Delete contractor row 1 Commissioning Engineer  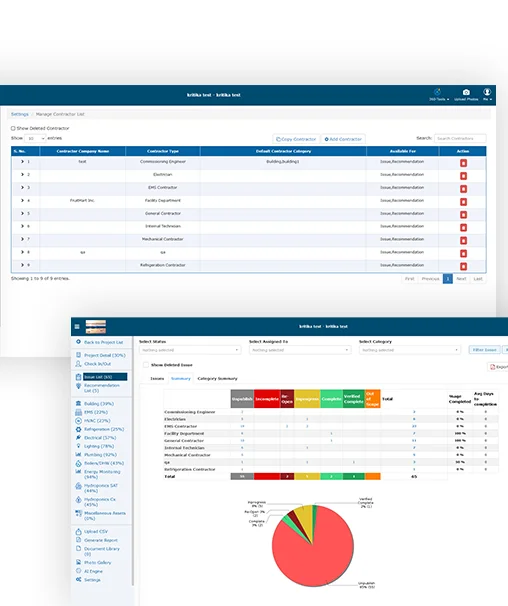click(463, 163)
